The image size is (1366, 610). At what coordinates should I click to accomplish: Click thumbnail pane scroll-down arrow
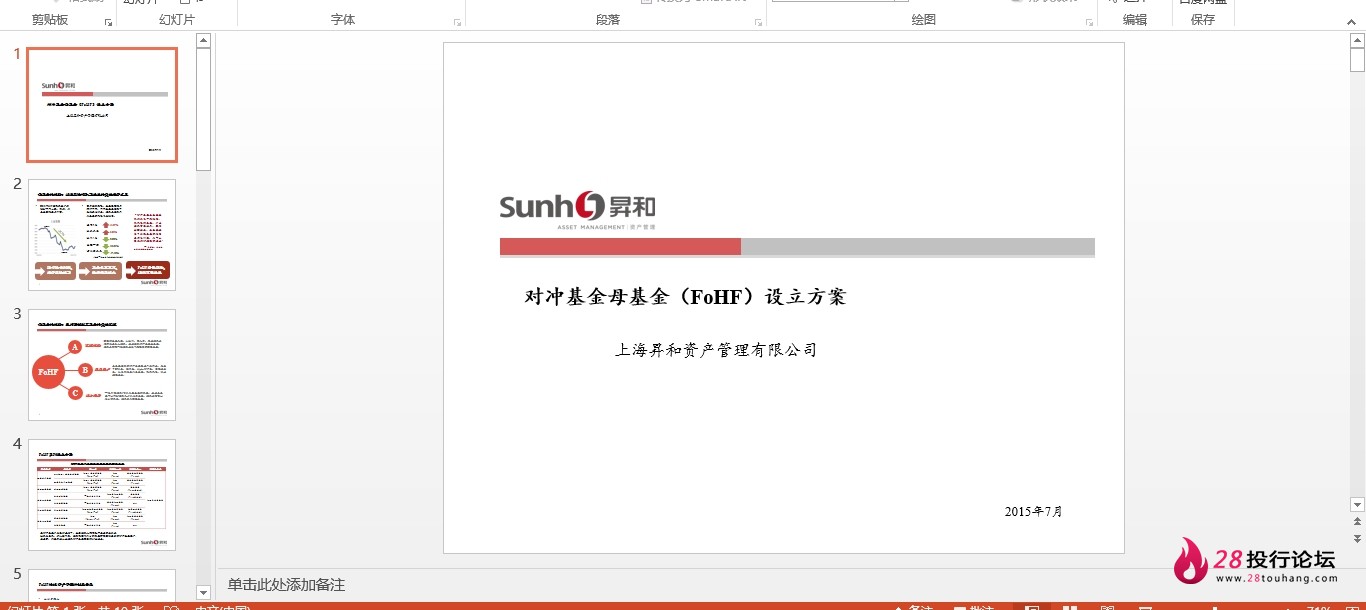[204, 593]
